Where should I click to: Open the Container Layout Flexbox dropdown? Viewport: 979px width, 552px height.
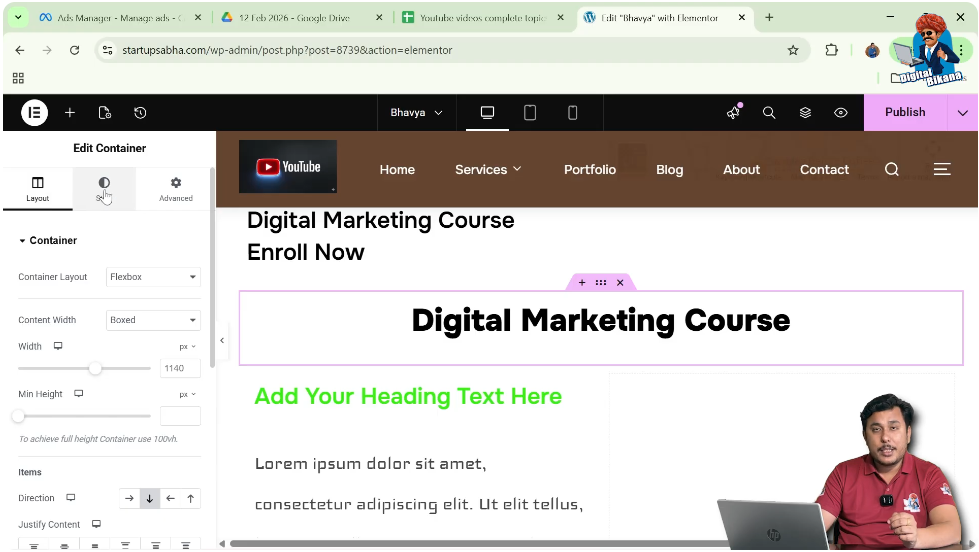[x=153, y=277]
